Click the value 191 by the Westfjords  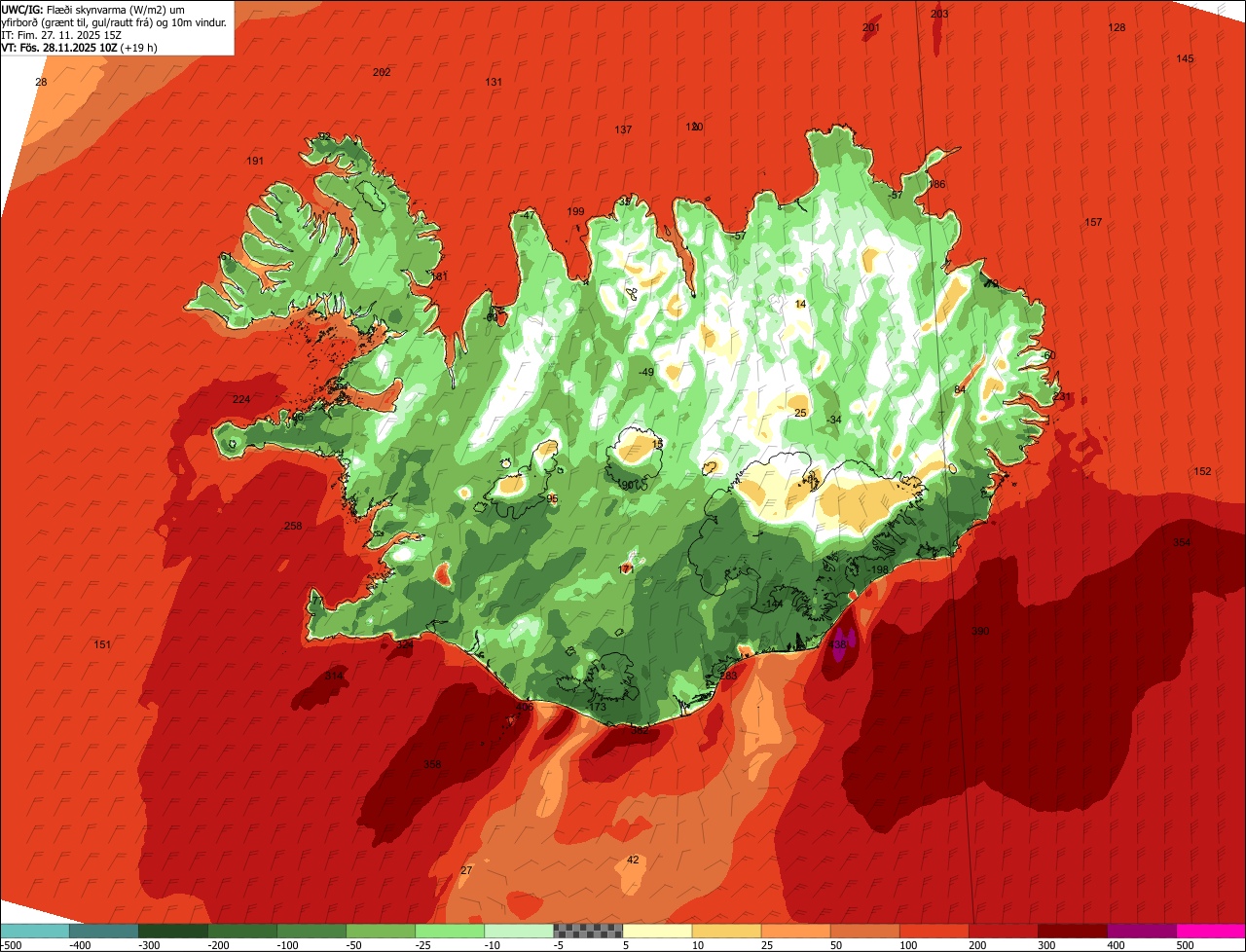[255, 162]
